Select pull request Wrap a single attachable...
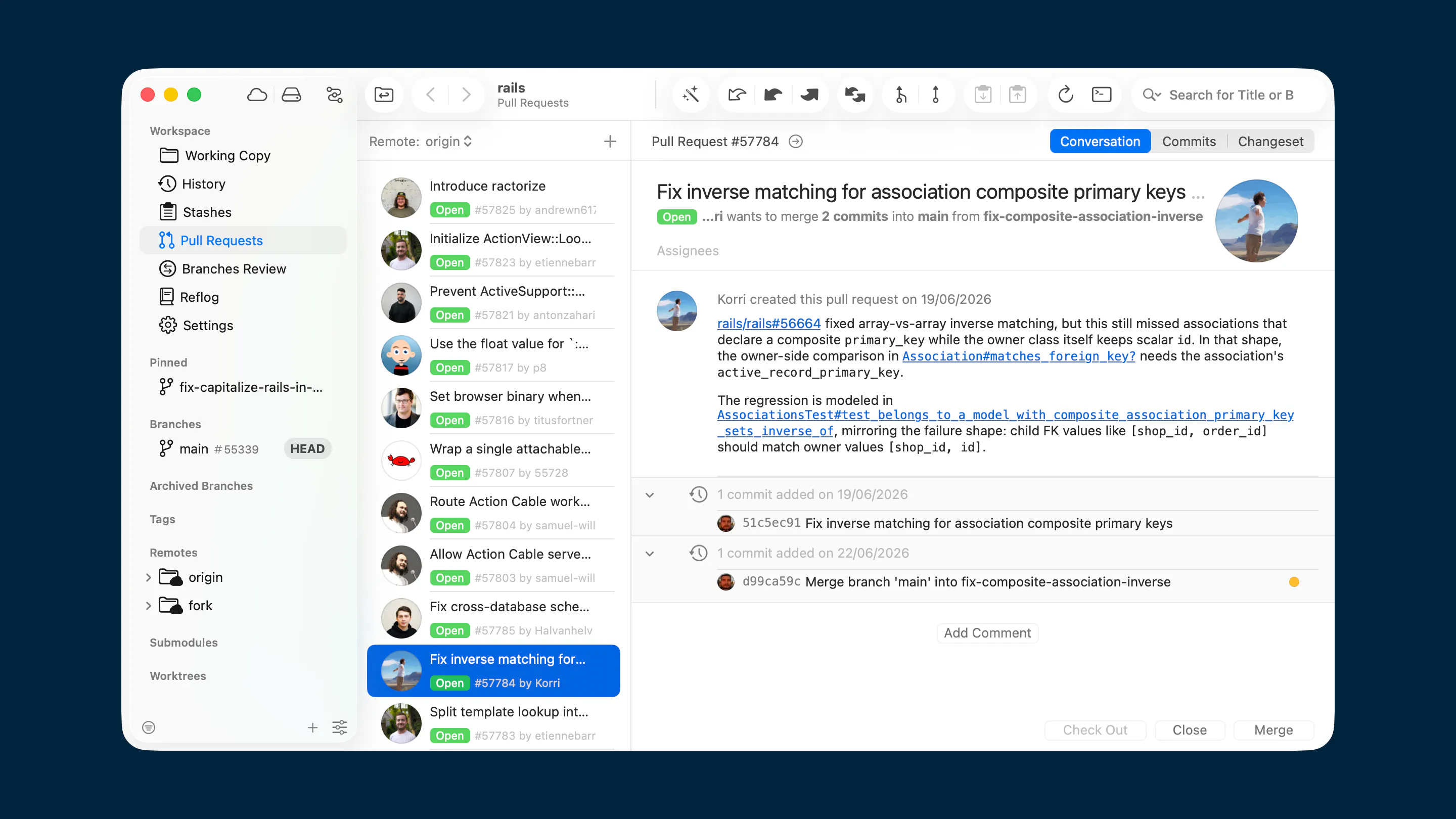 (x=493, y=460)
